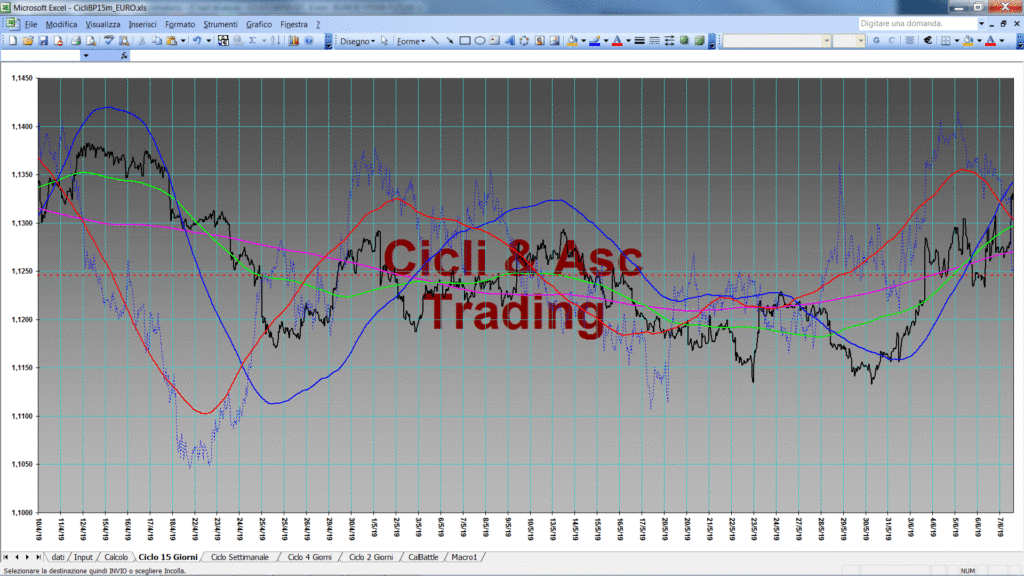The height and width of the screenshot is (576, 1024).
Task: Open the Chart Wizard icon
Action: (x=294, y=41)
